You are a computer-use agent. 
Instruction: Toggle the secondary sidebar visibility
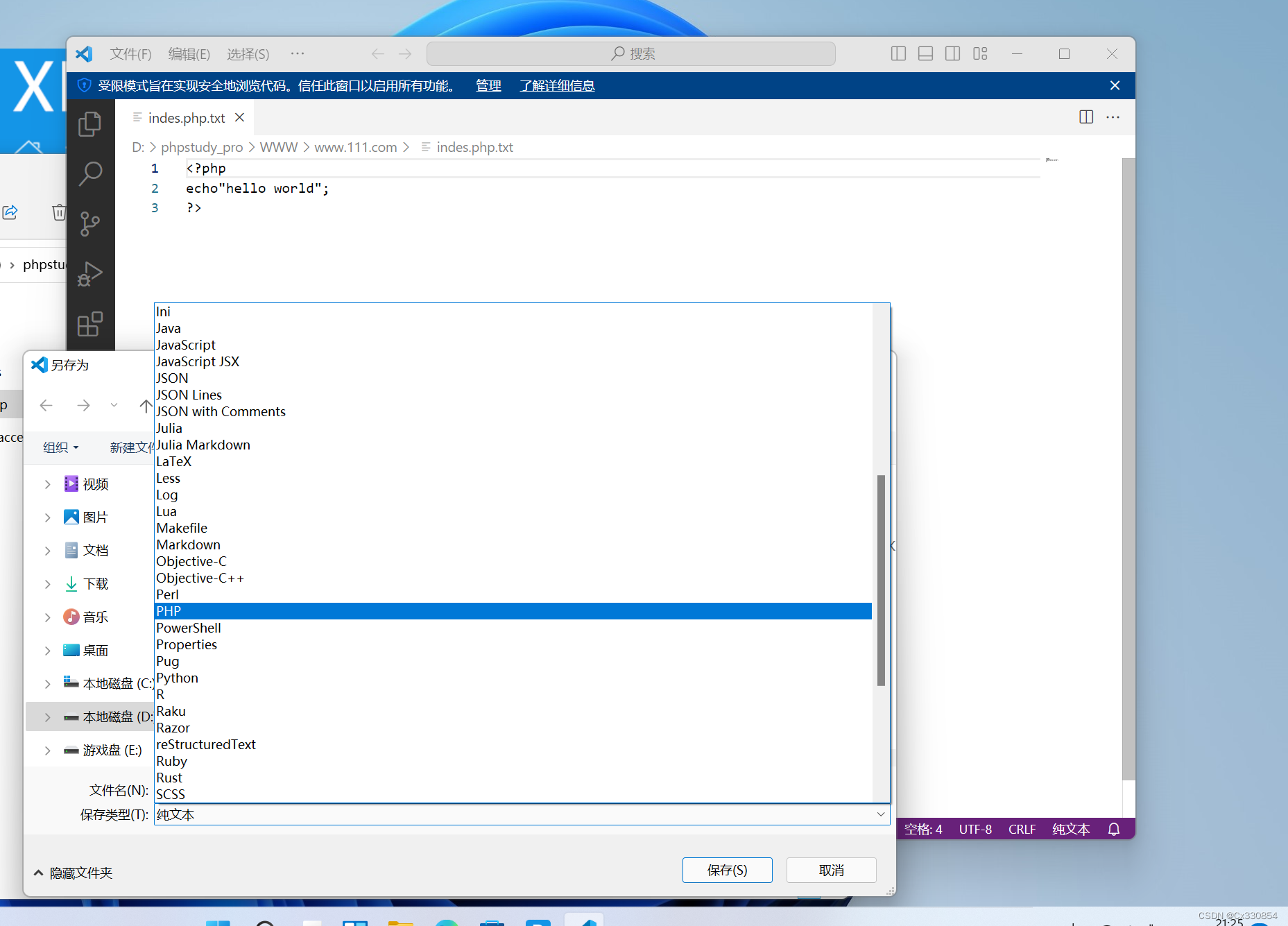952,53
